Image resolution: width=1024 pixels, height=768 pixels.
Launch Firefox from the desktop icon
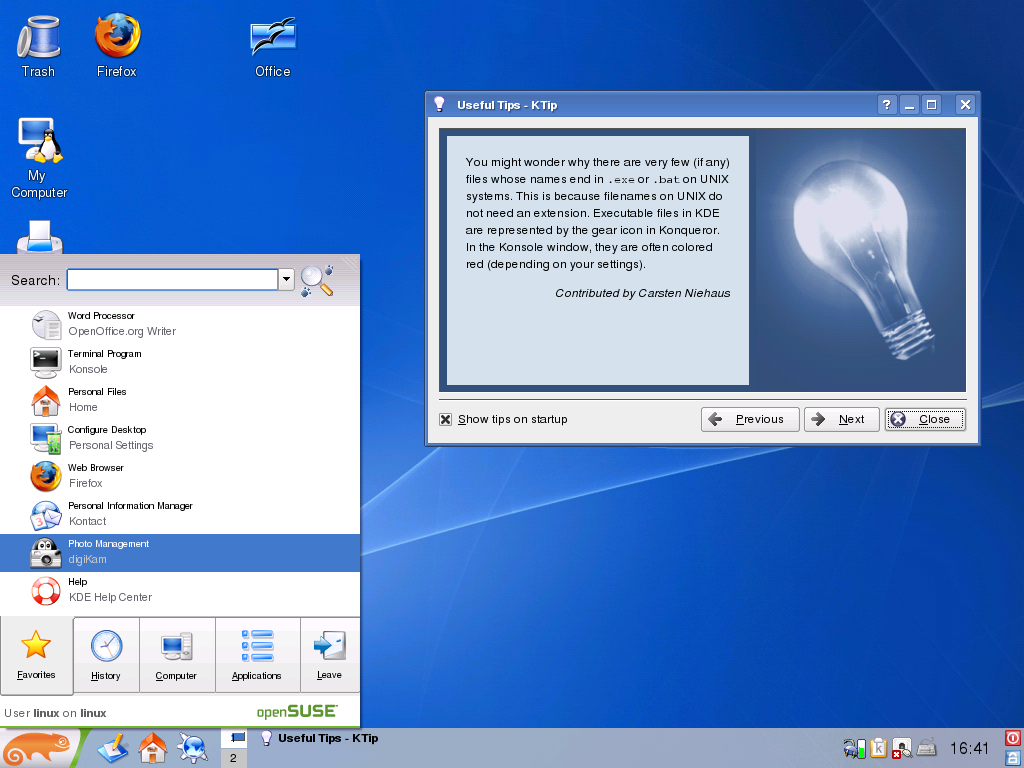click(117, 40)
